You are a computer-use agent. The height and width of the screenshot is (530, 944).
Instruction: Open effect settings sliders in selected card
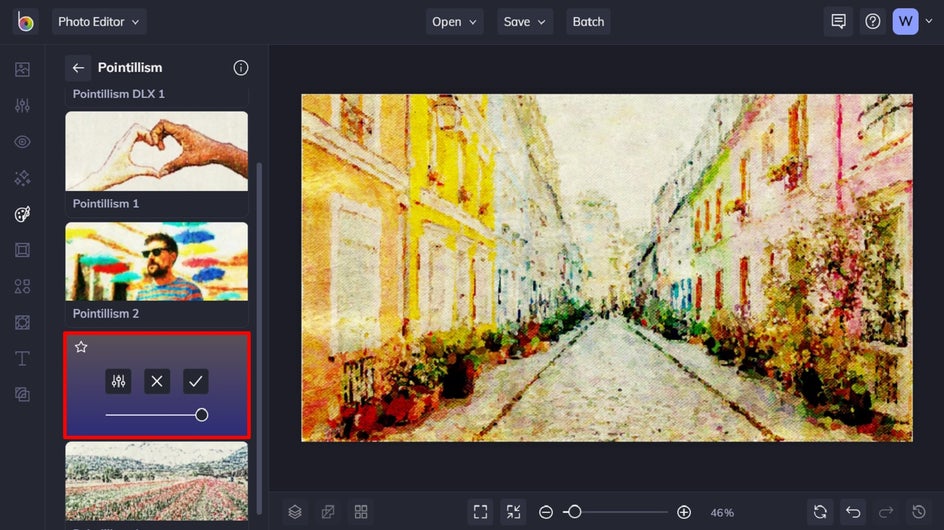(118, 381)
